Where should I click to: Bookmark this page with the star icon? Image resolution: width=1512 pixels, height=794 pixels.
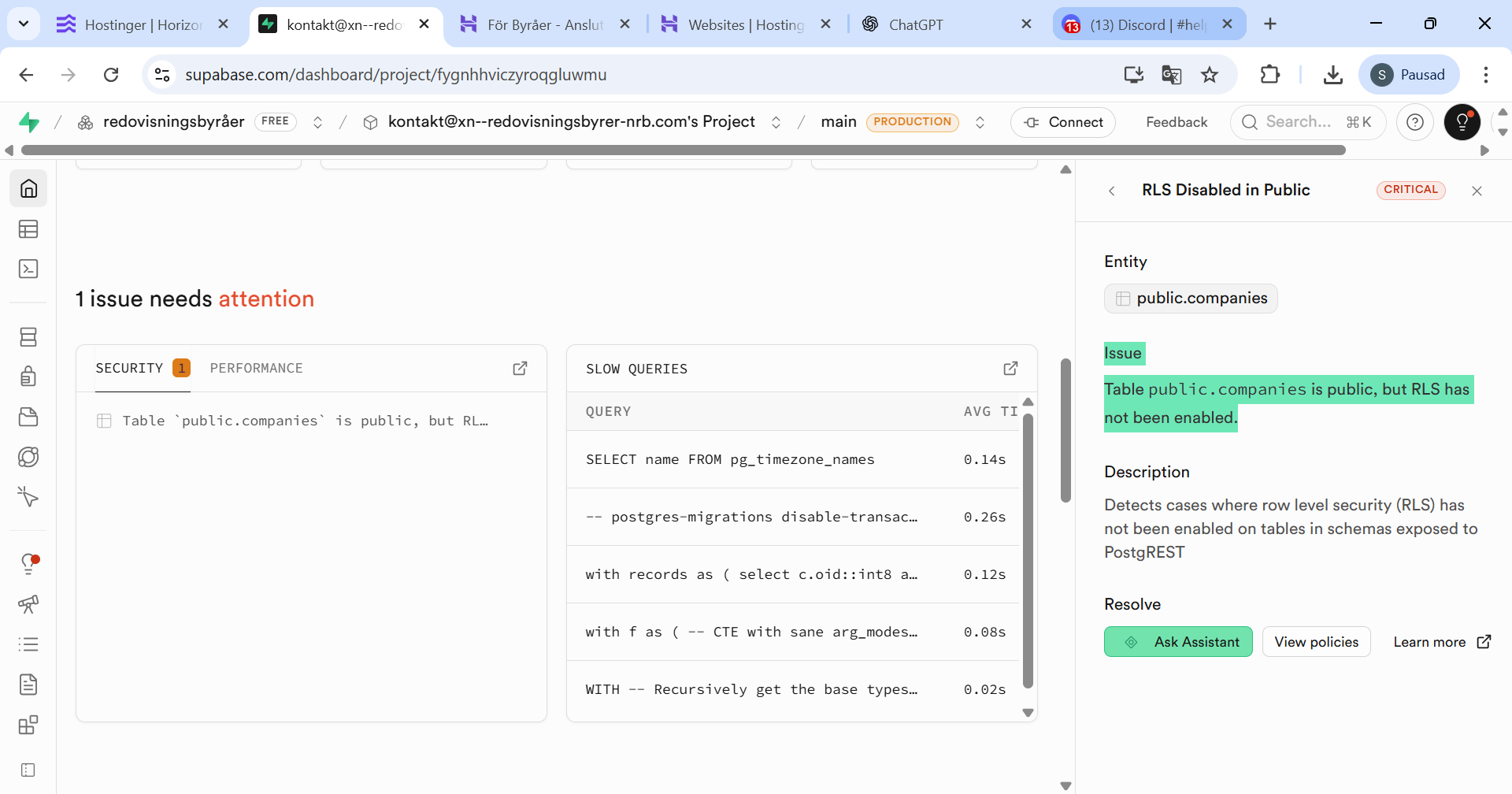[x=1210, y=75]
